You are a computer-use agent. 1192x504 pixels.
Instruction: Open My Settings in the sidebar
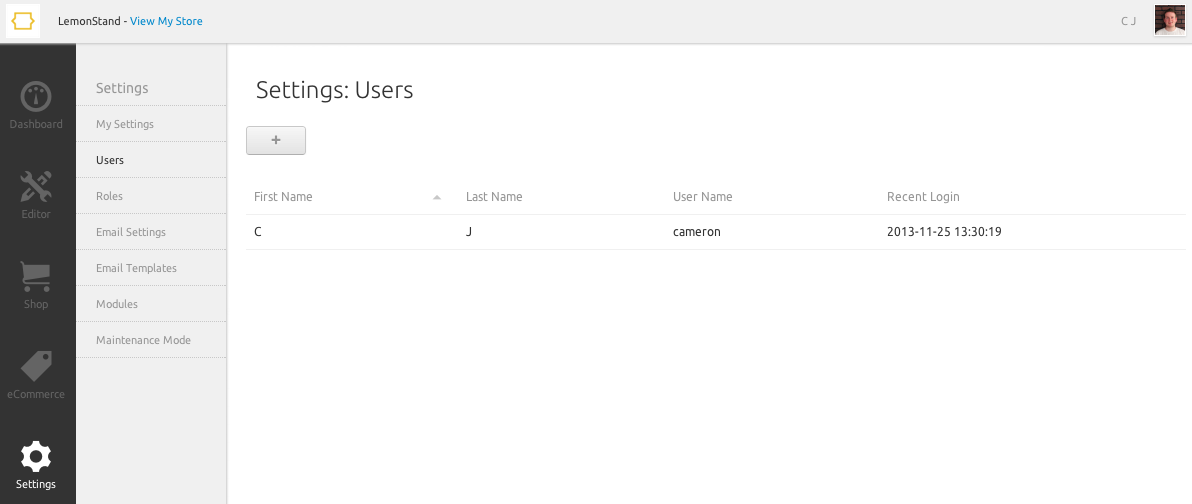point(151,124)
